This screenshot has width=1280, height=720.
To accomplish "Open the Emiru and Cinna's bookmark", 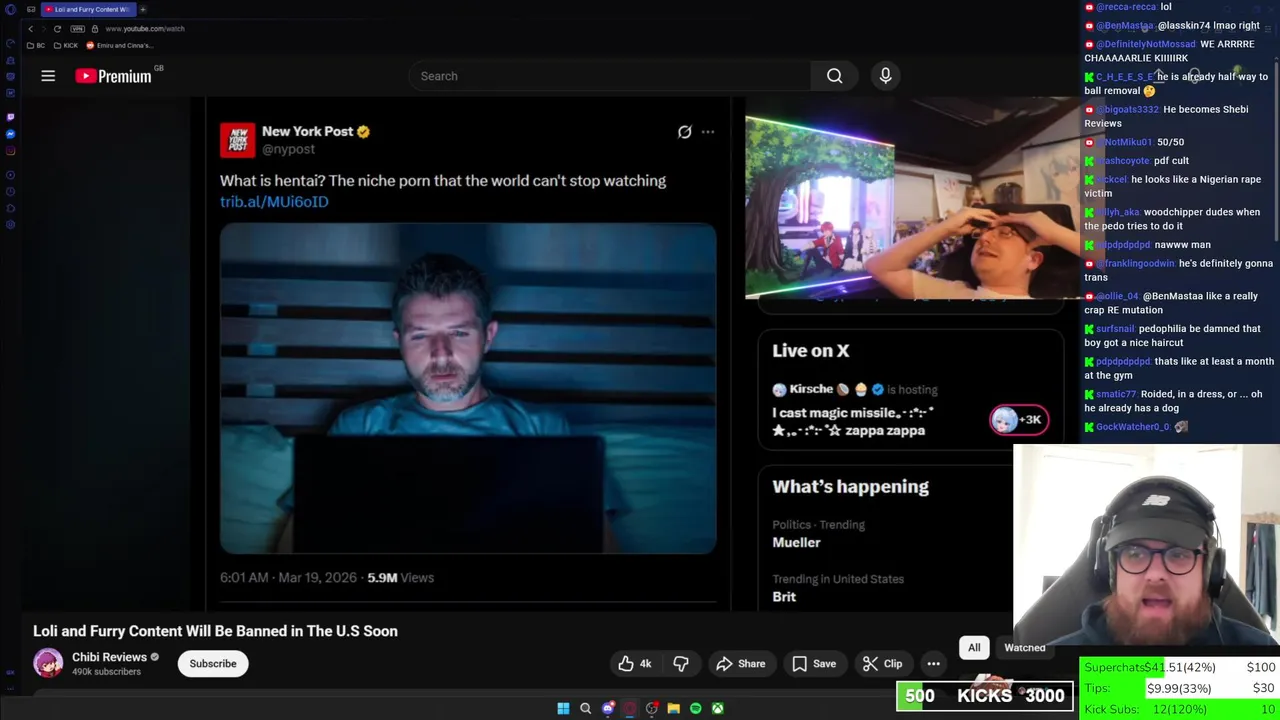I will 119,45.
